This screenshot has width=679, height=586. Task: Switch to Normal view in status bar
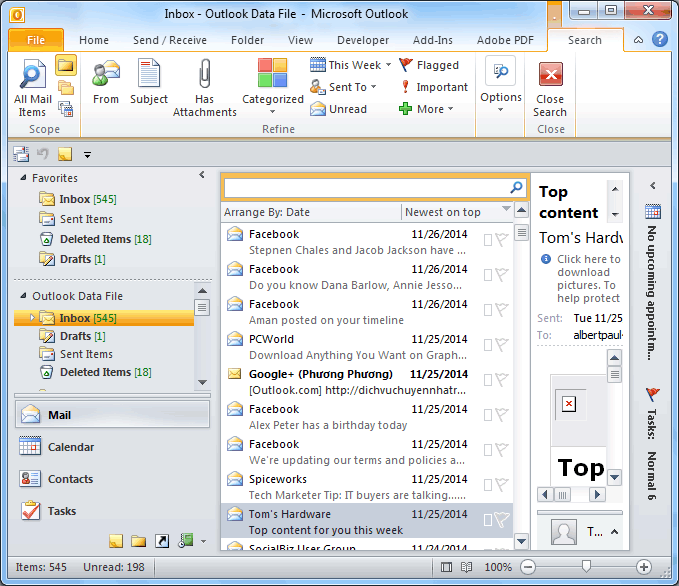pos(446,567)
